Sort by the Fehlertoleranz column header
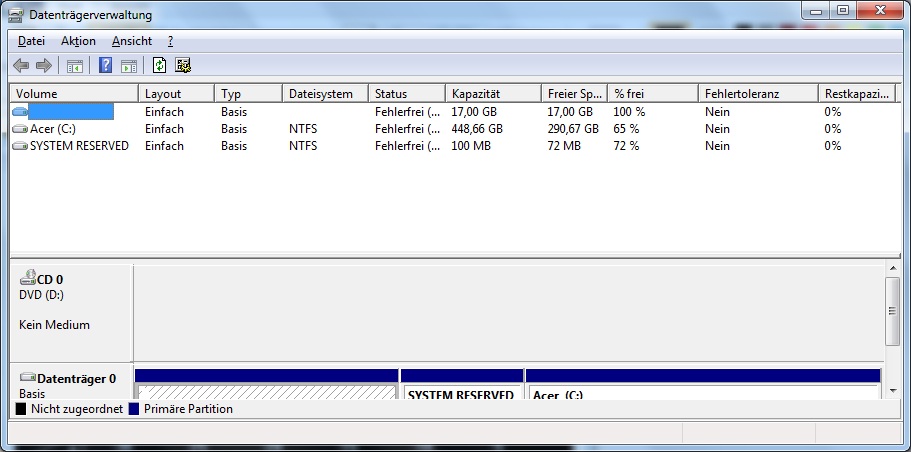 click(758, 94)
